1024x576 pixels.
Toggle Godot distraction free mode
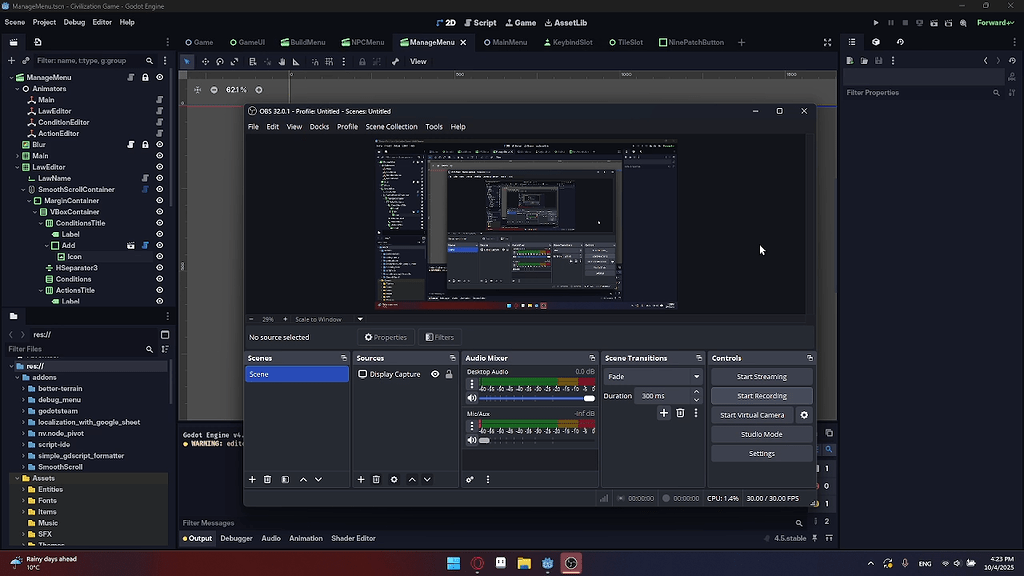click(827, 42)
